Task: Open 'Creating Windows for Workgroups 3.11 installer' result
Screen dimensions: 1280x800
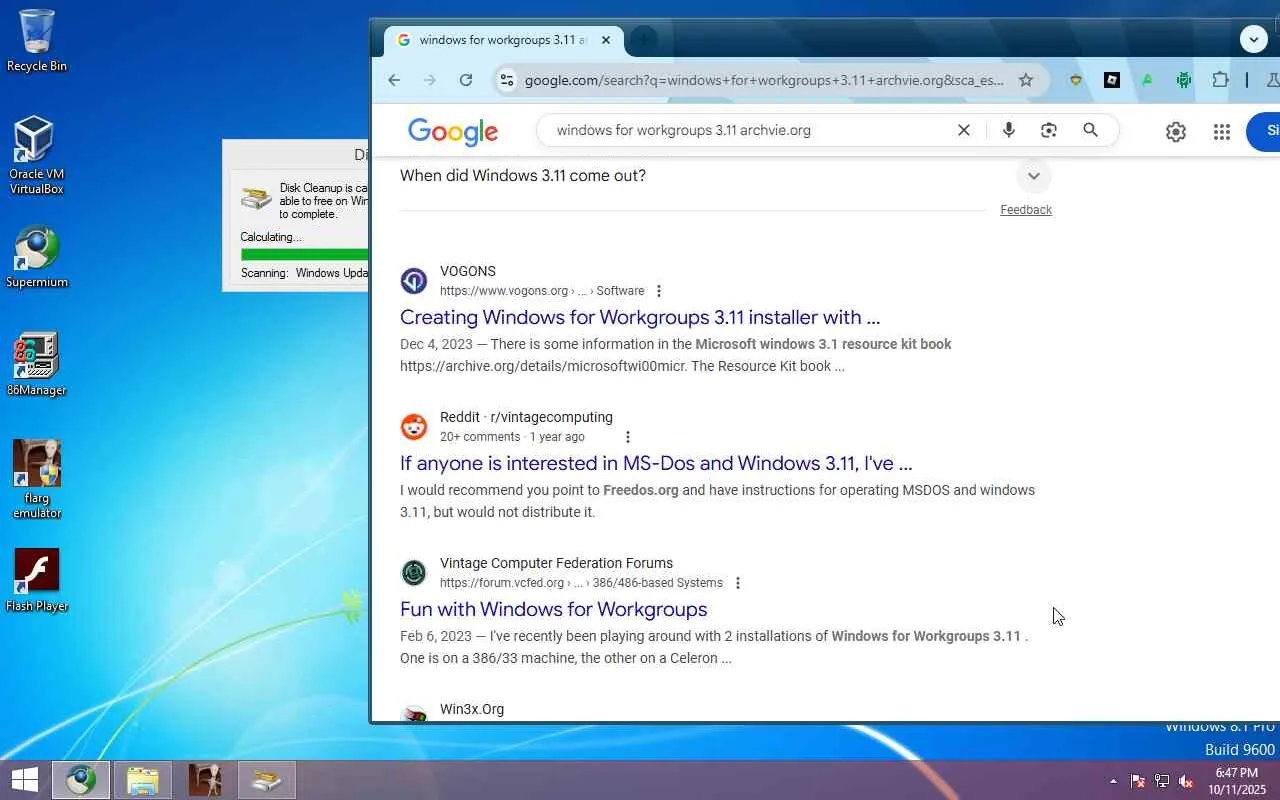Action: pyautogui.click(x=640, y=317)
